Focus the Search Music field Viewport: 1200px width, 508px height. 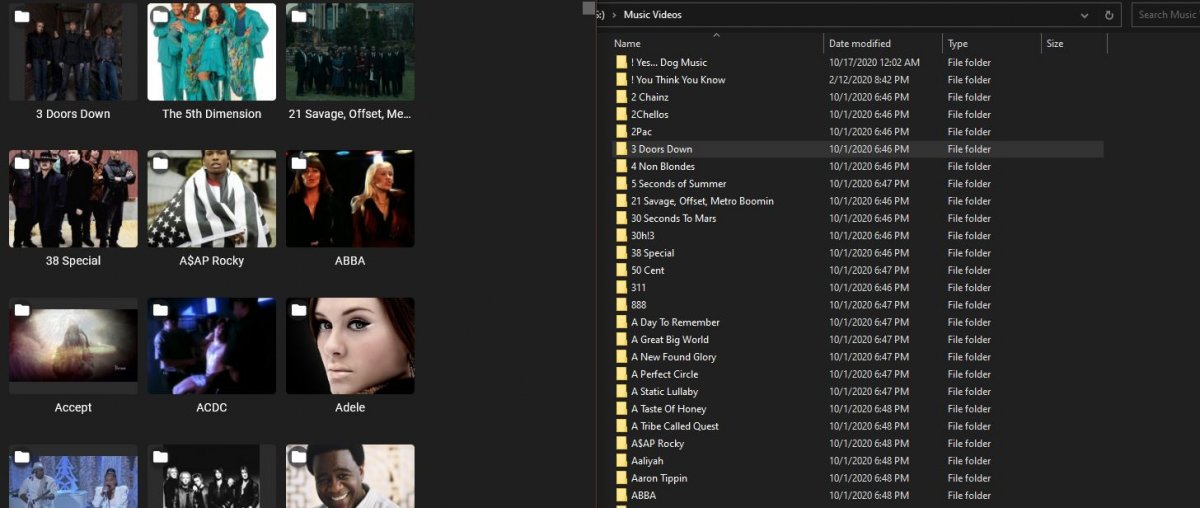1166,15
